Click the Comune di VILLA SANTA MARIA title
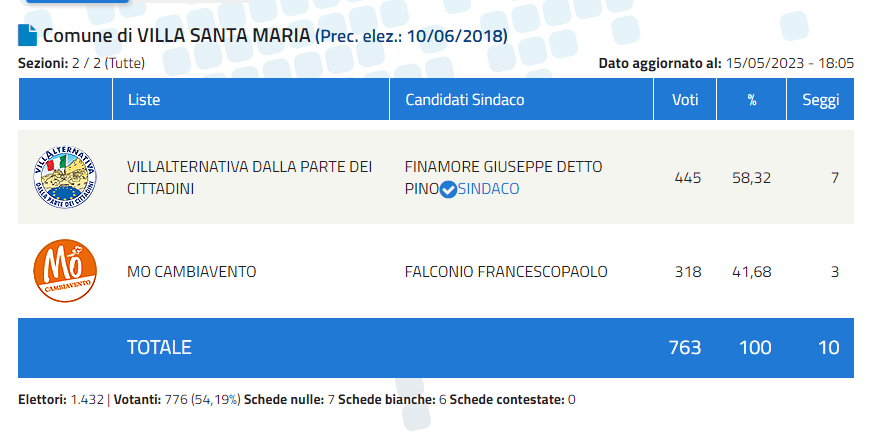This screenshot has width=894, height=437. click(x=177, y=36)
